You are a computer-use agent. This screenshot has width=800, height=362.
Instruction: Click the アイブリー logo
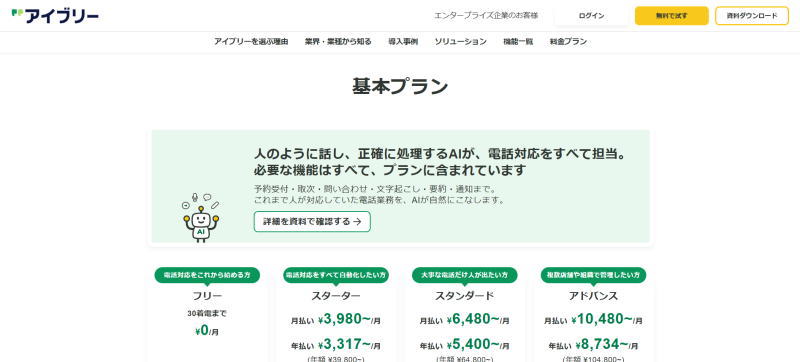55,16
